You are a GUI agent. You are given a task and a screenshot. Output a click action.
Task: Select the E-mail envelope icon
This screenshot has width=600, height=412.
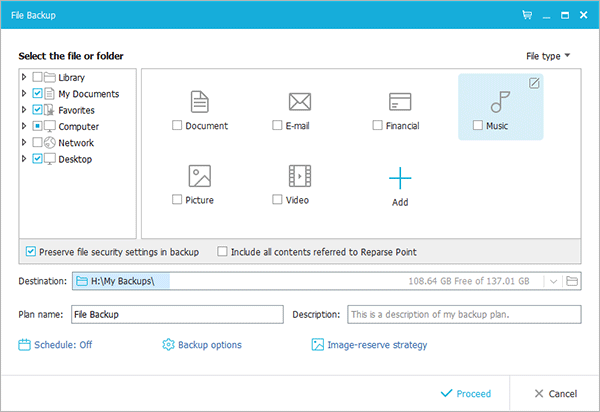(299, 102)
